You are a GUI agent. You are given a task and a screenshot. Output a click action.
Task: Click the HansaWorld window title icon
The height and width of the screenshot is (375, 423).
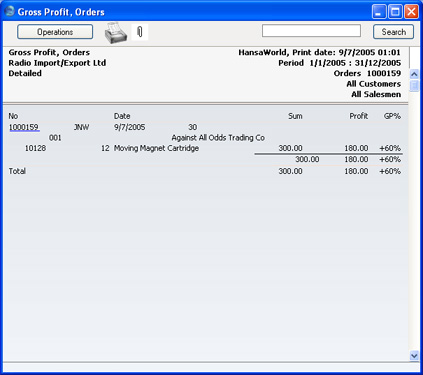pyautogui.click(x=9, y=11)
